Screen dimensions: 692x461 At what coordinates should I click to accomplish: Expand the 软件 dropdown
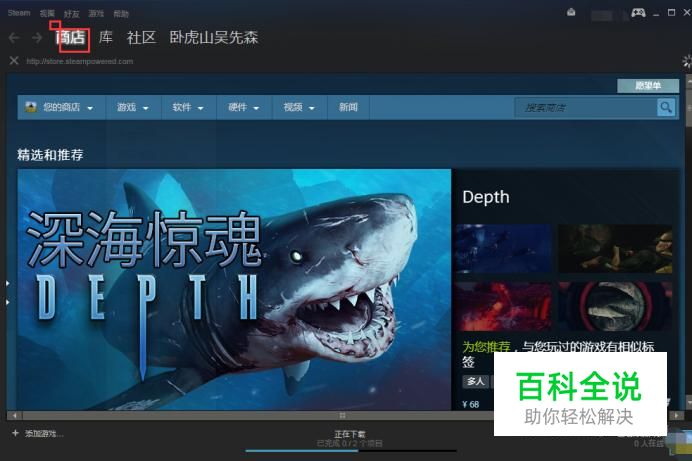(188, 107)
